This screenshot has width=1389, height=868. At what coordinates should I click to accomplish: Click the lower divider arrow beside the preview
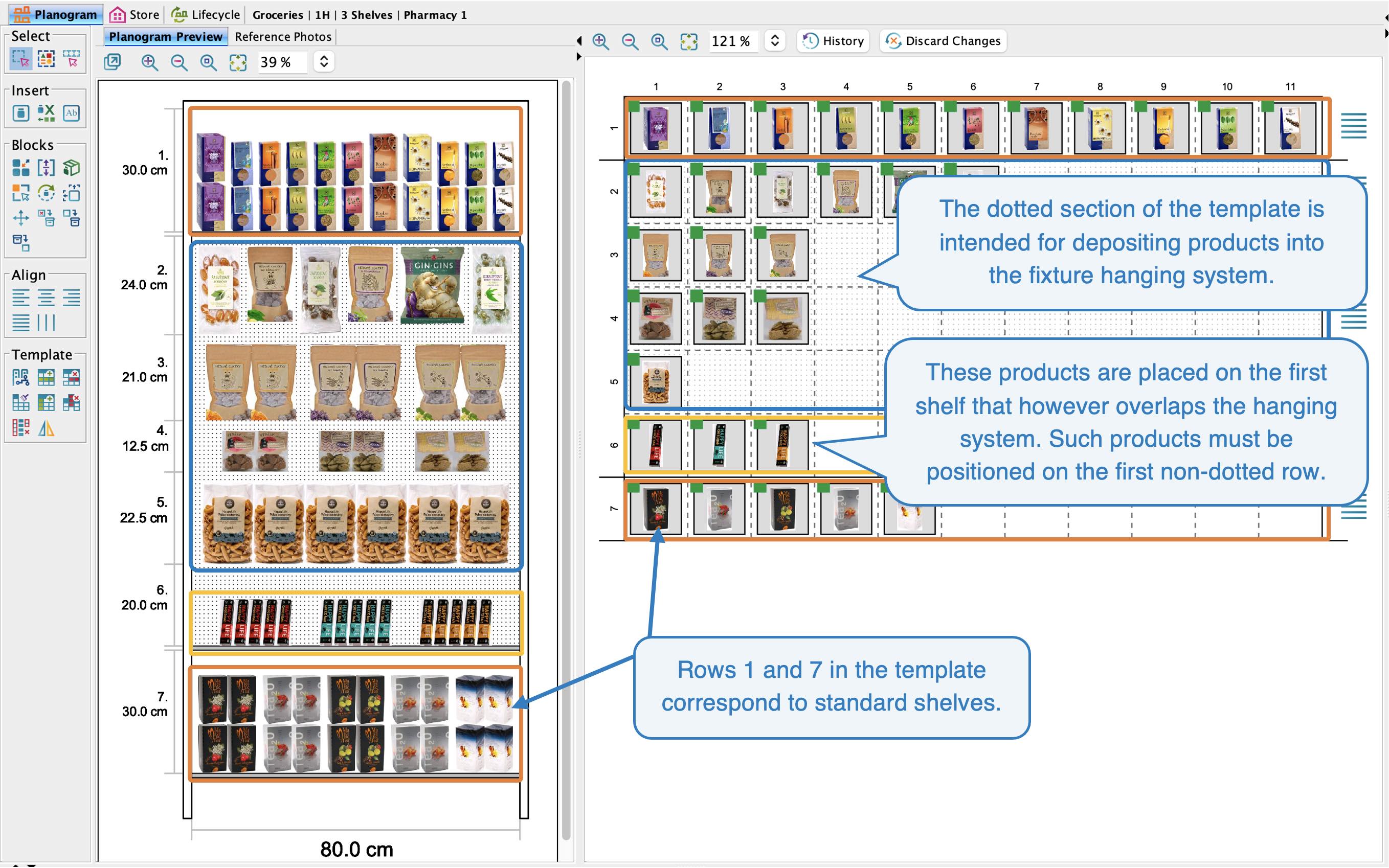click(579, 57)
